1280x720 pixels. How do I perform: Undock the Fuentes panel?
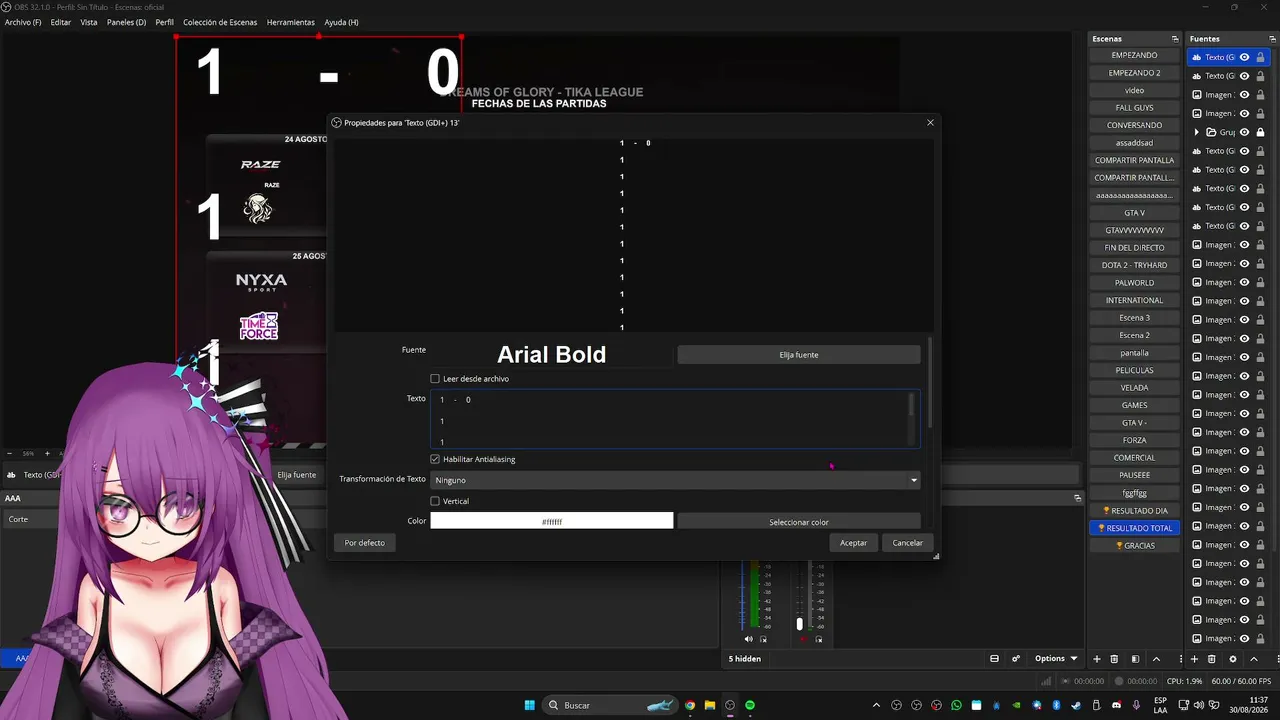(1272, 39)
